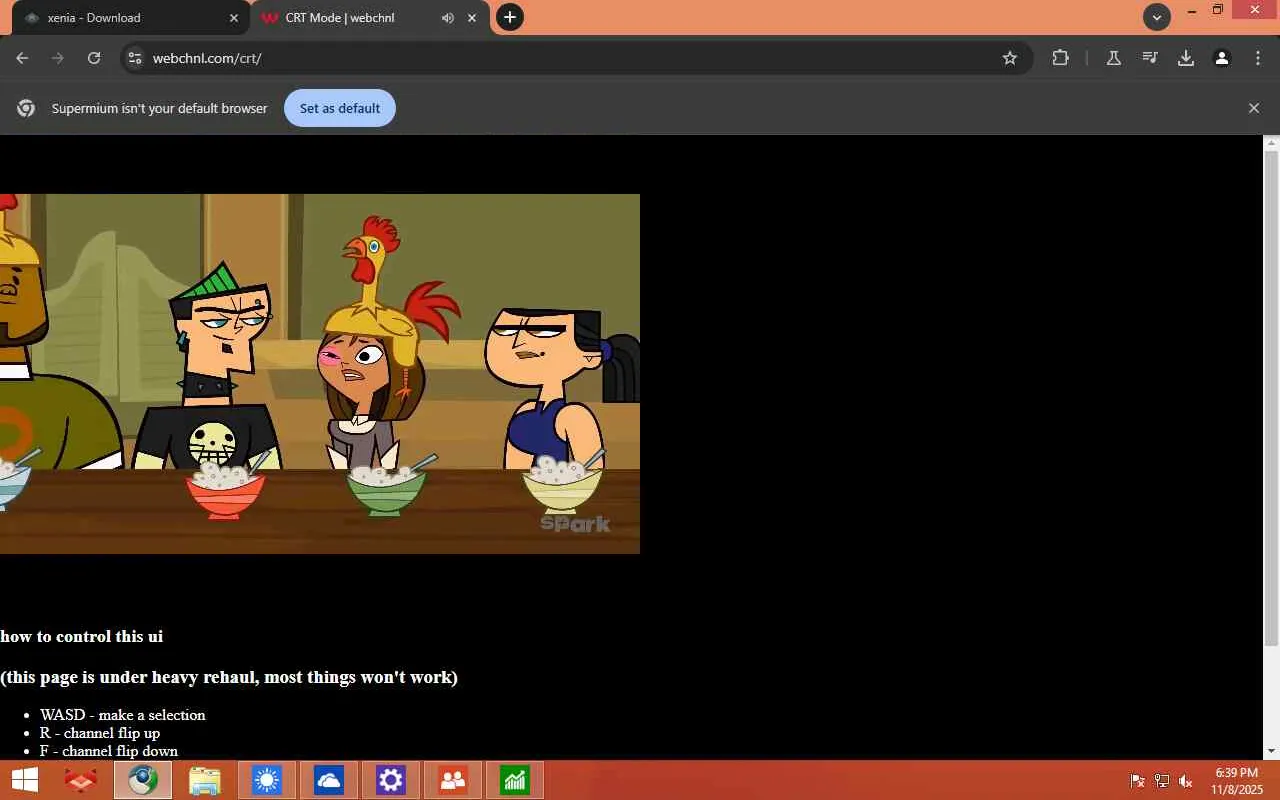Dismiss the default browser notification bar
Screen dimensions: 1280x800
1254,108
